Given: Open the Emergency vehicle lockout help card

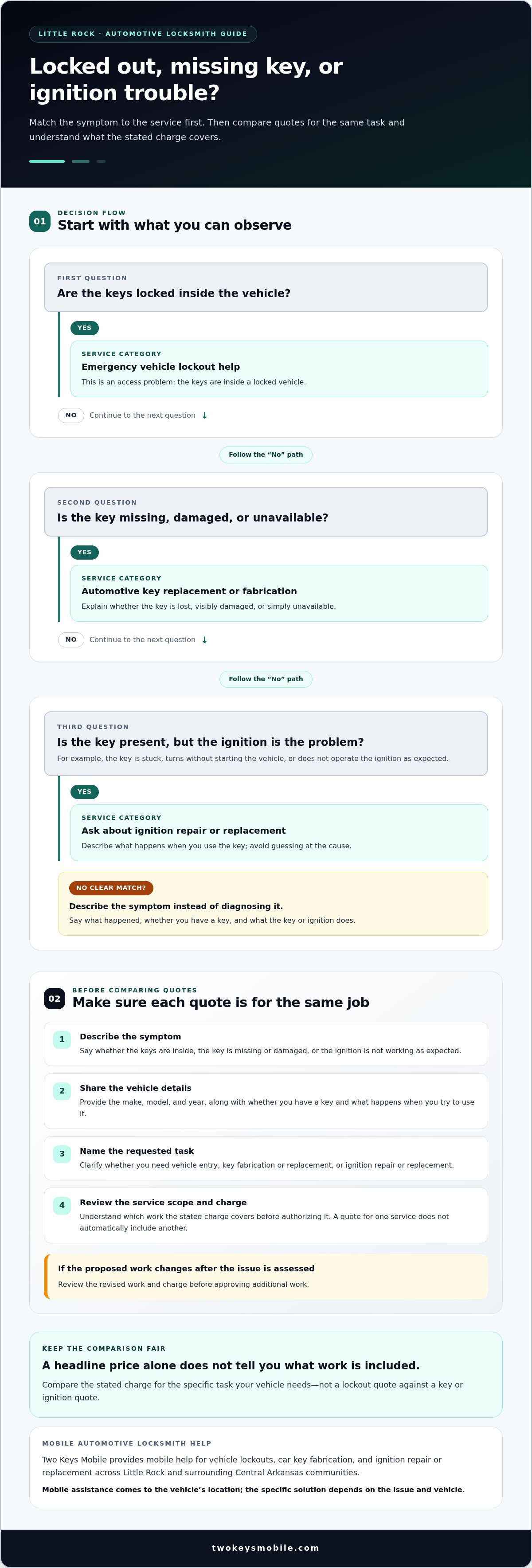Looking at the screenshot, I should click(279, 369).
